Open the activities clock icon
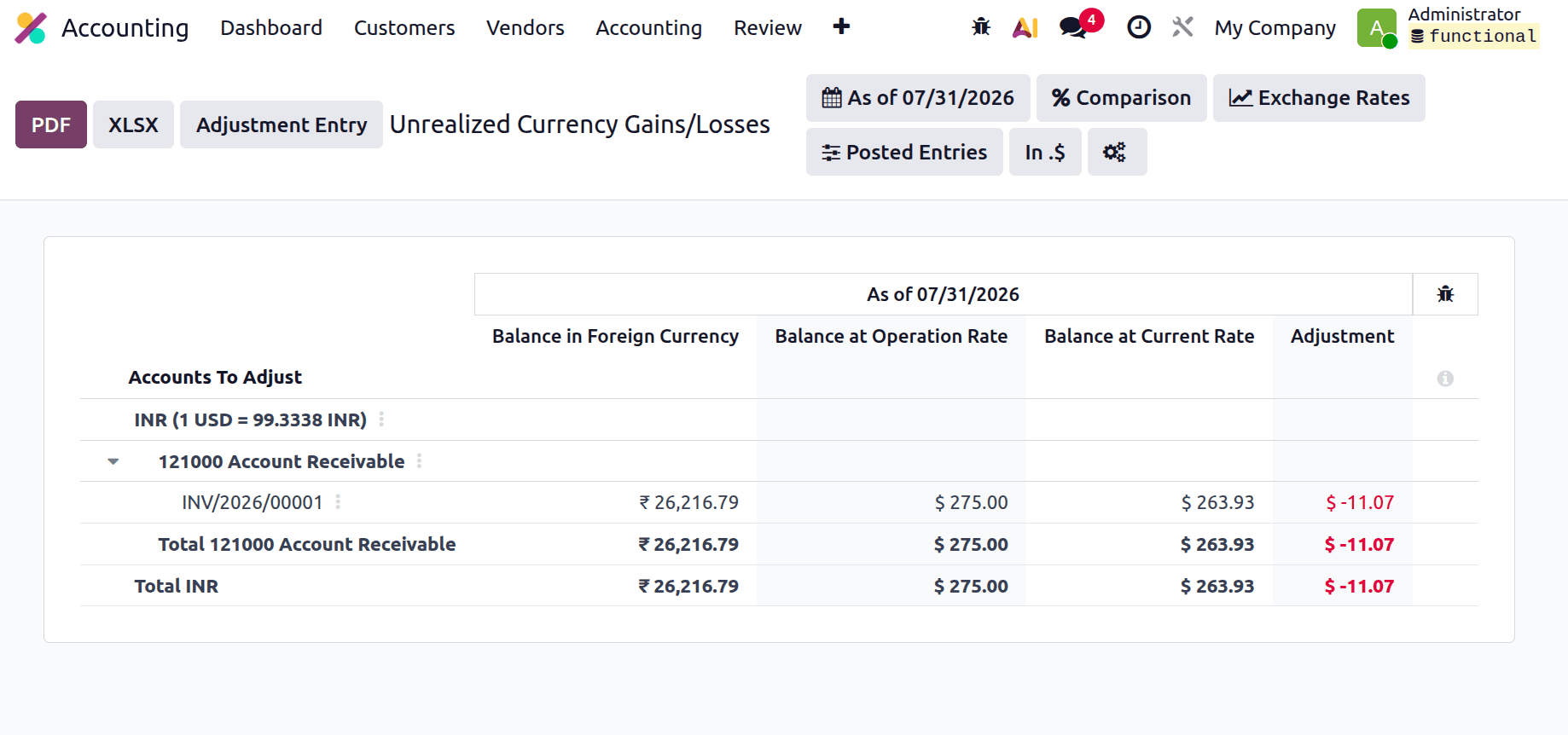 click(x=1139, y=27)
